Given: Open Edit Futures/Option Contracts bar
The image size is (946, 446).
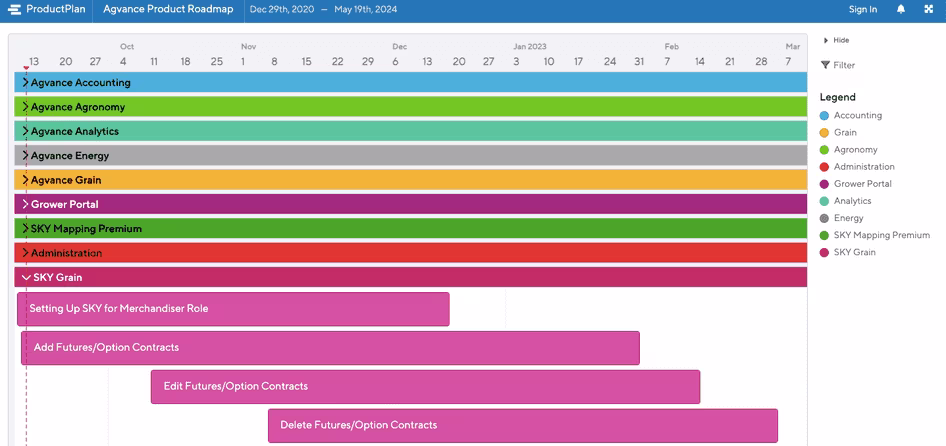Looking at the screenshot, I should tap(425, 387).
